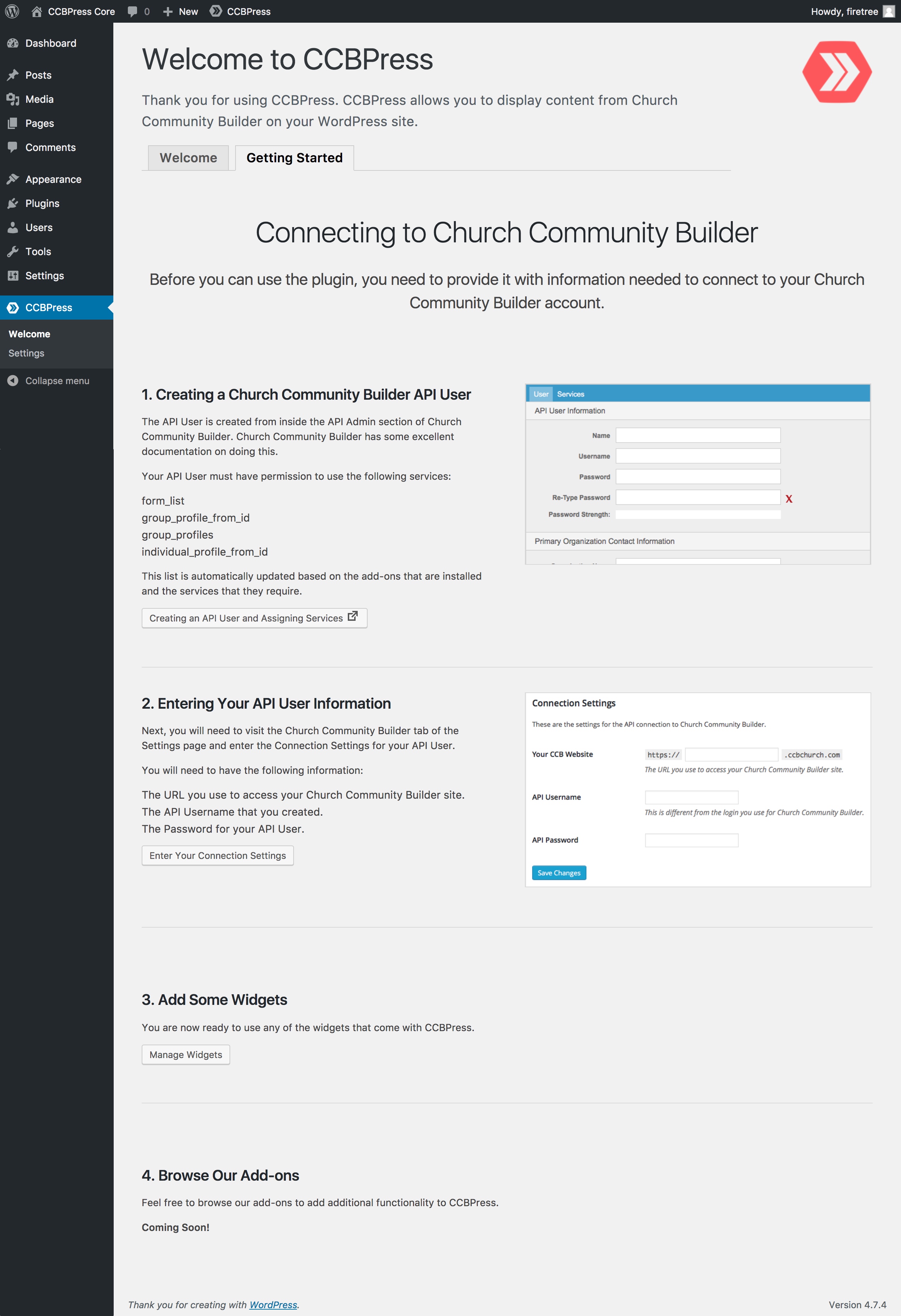Image resolution: width=901 pixels, height=1316 pixels.
Task: Click the Users person icon
Action: 13,227
